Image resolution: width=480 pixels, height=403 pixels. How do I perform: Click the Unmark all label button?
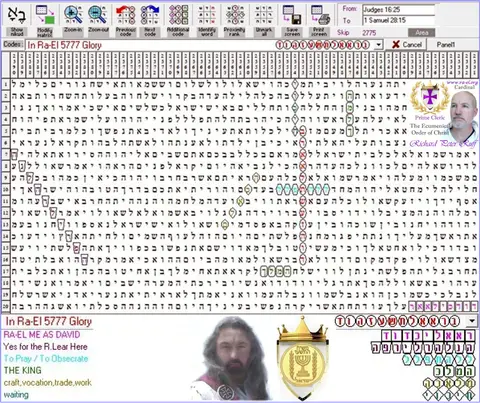tap(264, 32)
